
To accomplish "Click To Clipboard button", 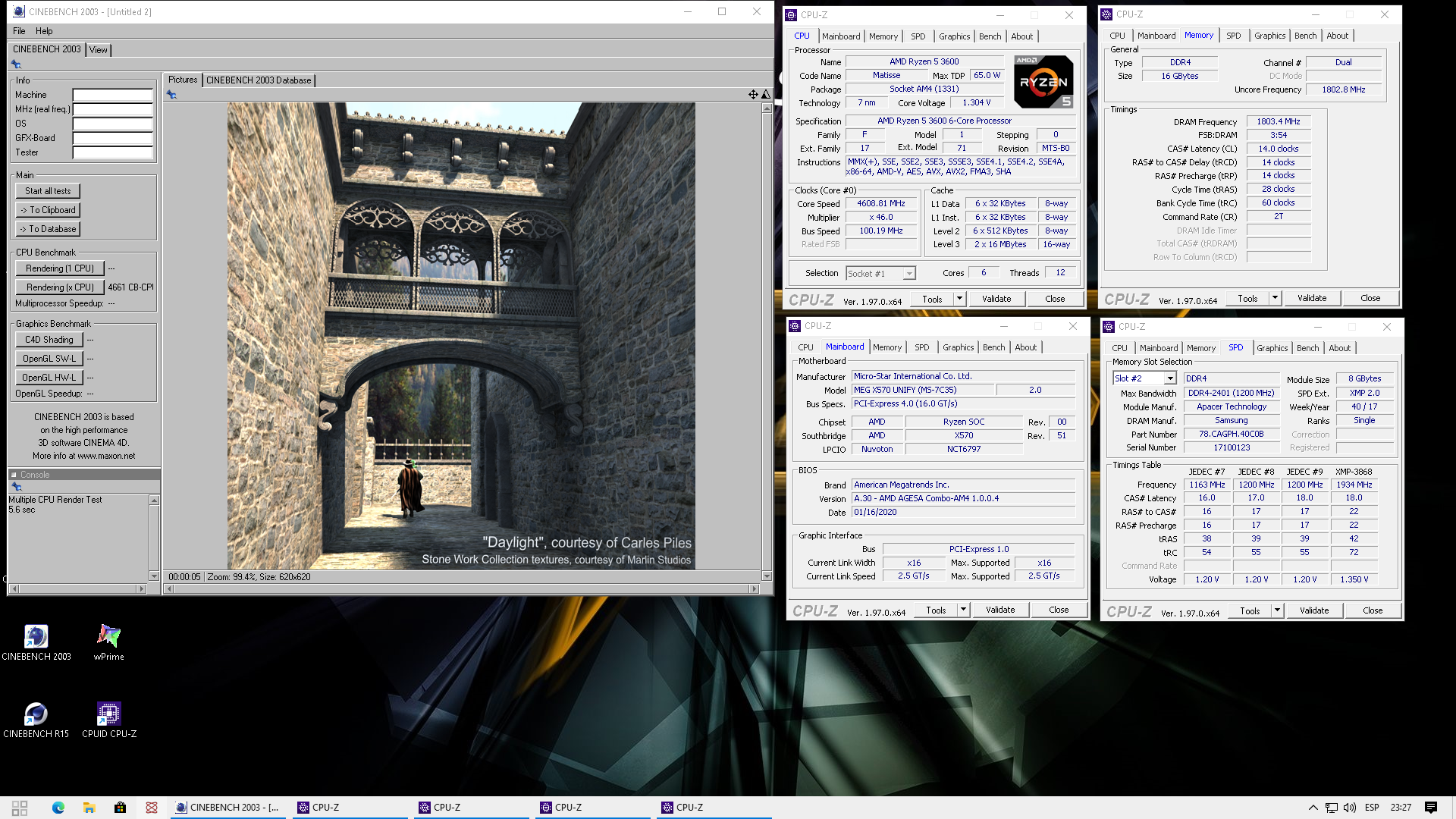I will click(x=48, y=210).
